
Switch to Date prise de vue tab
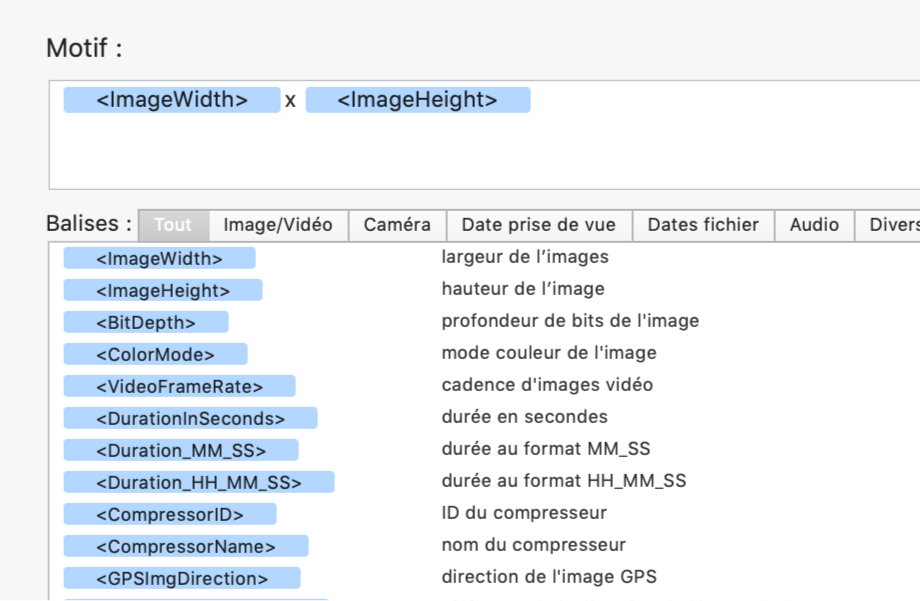point(539,225)
